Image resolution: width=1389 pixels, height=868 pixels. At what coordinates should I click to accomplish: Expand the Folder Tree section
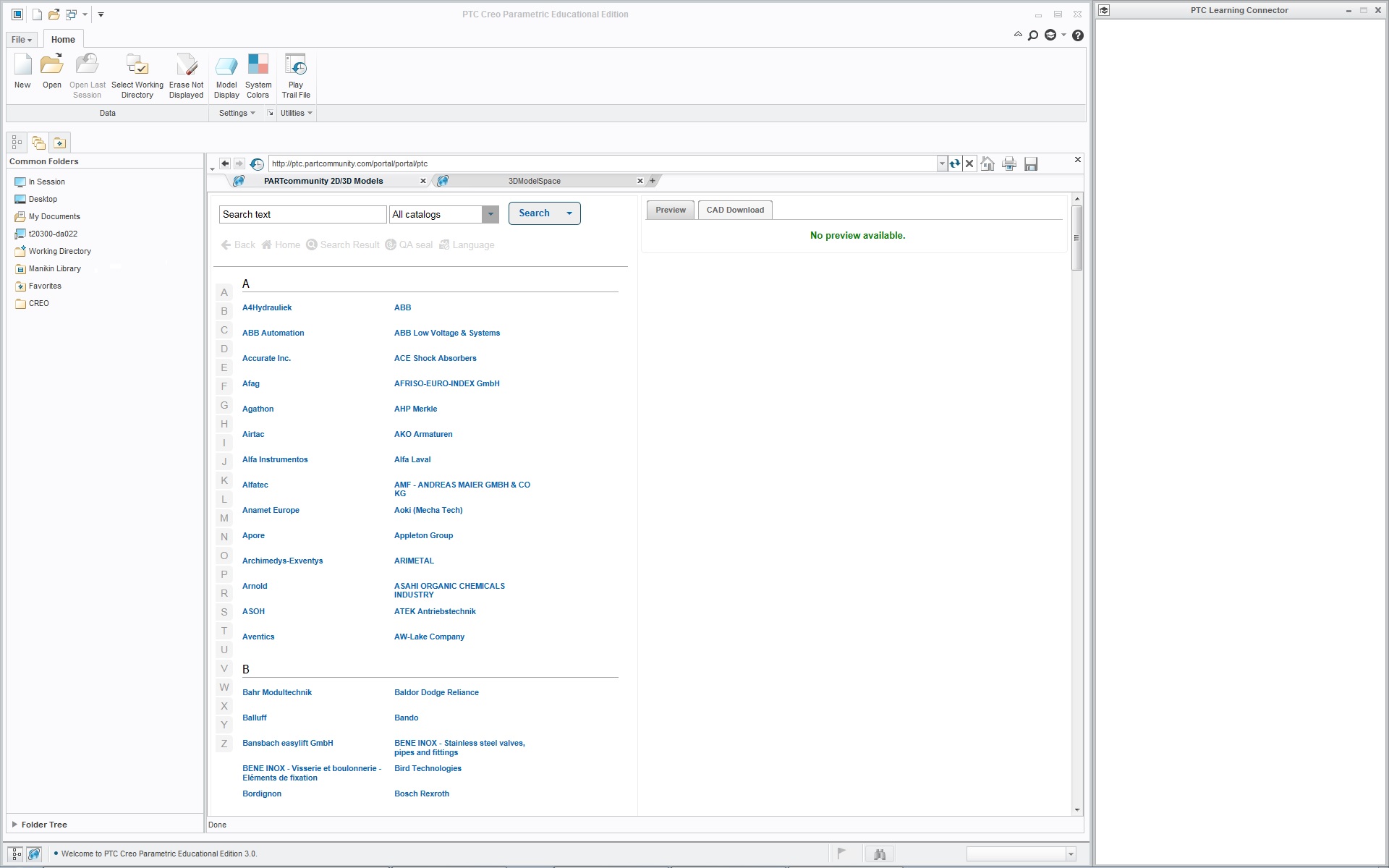point(14,825)
